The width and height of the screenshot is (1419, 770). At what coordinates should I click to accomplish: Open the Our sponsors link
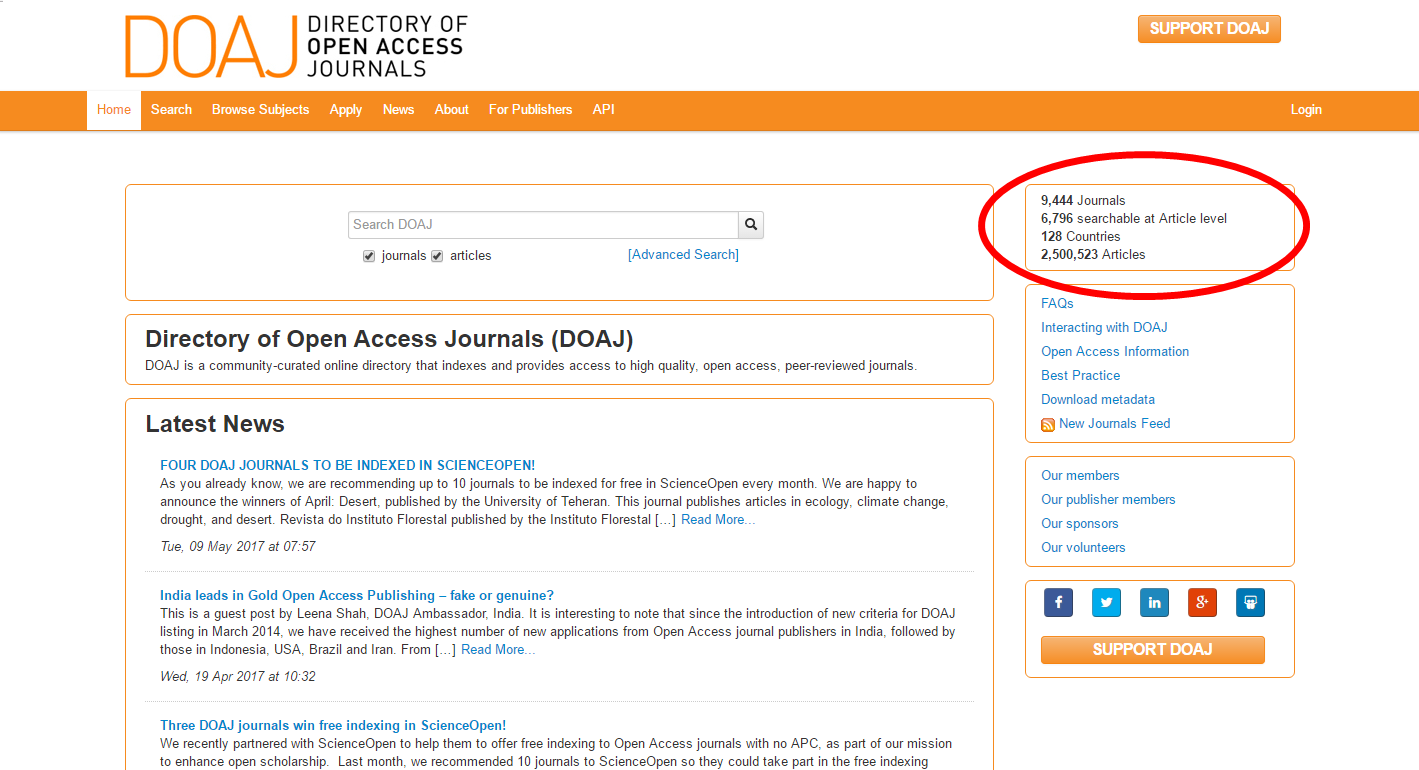1080,523
